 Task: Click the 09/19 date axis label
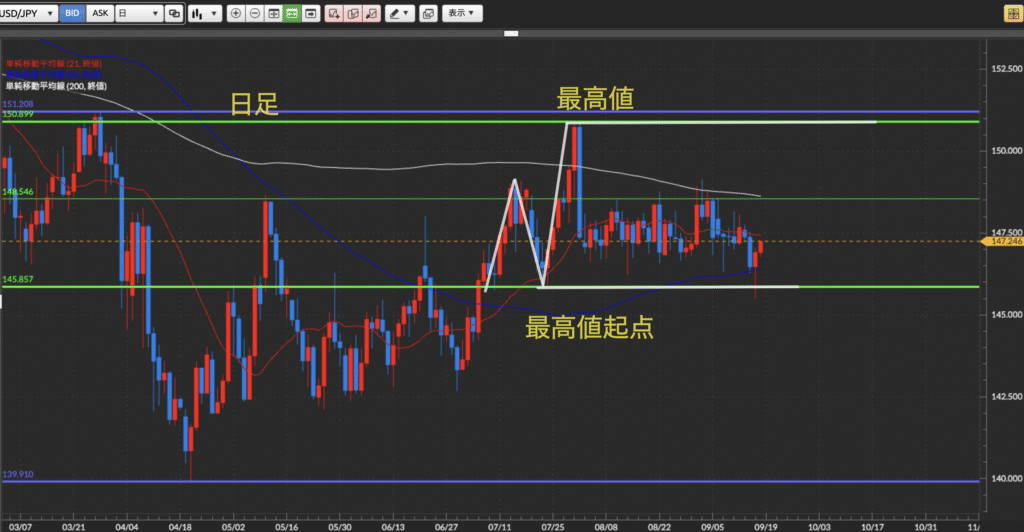(x=766, y=527)
